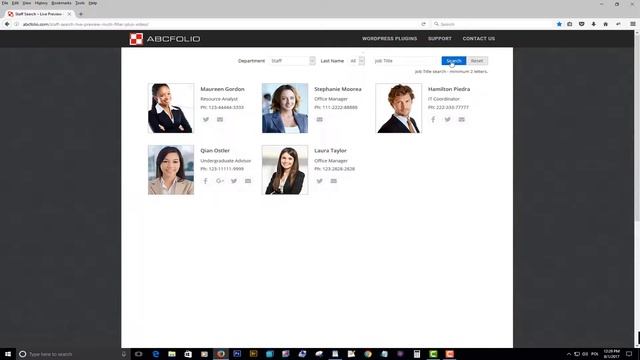This screenshot has height=360, width=640.
Task: Select the Staff Search - Live Preview tab
Action: tap(39, 14)
